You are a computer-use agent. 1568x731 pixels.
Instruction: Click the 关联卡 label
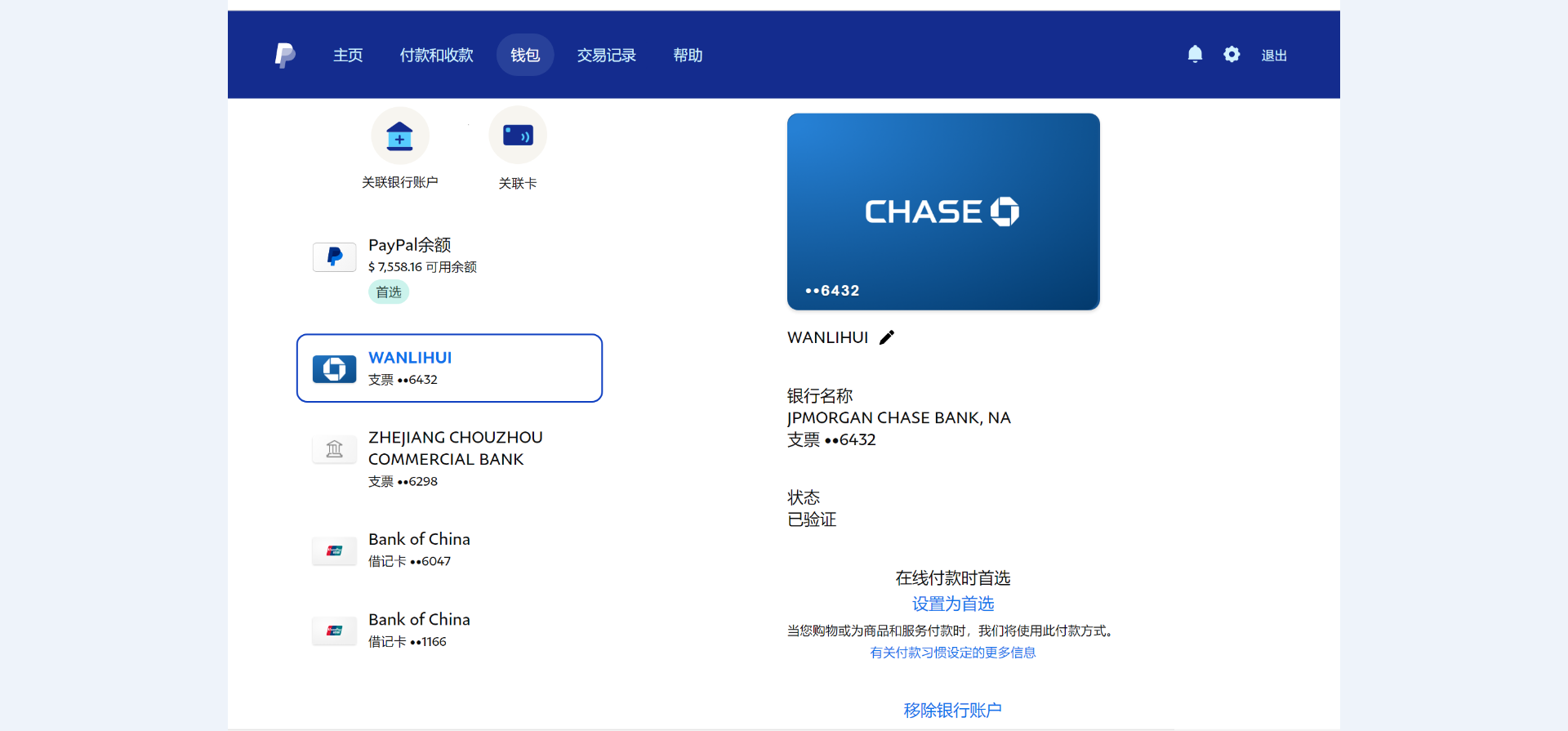tap(518, 183)
